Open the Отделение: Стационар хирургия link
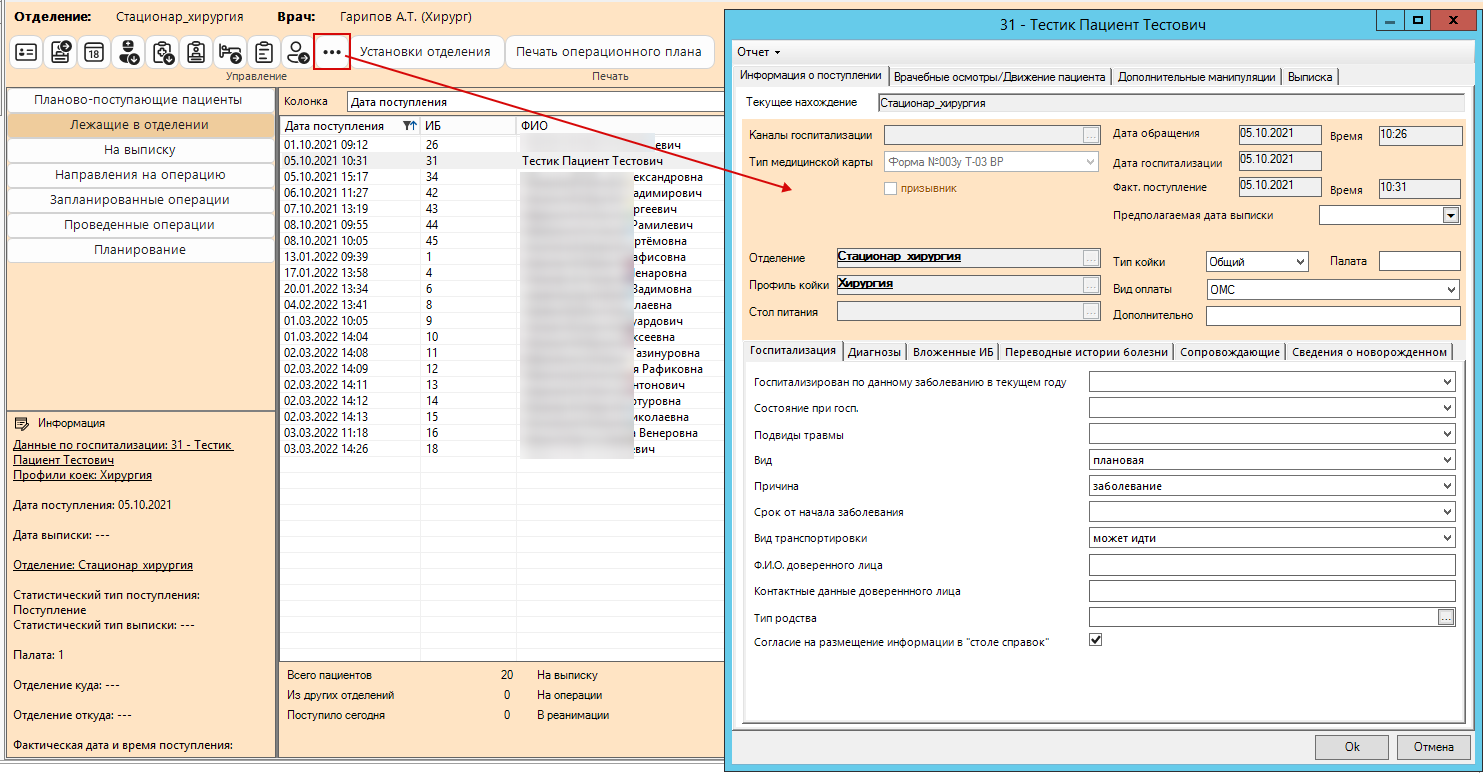Screen dimensions: 1483x773 pos(103,565)
